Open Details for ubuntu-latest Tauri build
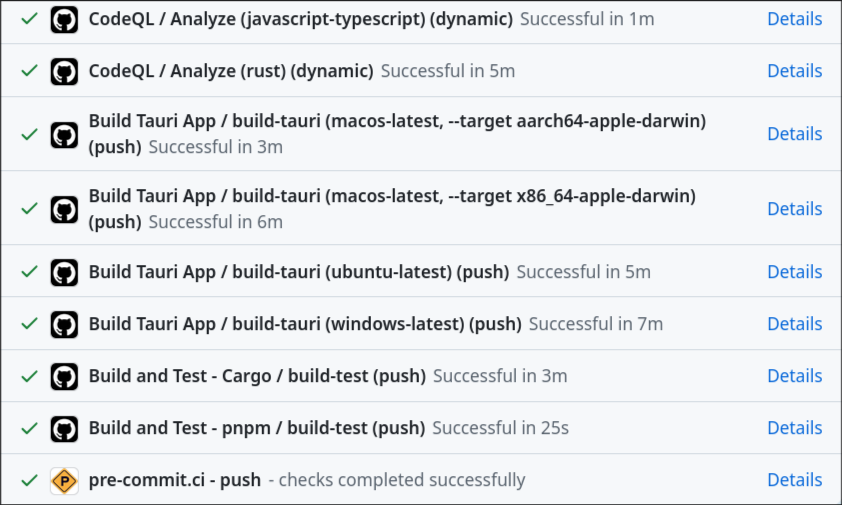 [794, 272]
